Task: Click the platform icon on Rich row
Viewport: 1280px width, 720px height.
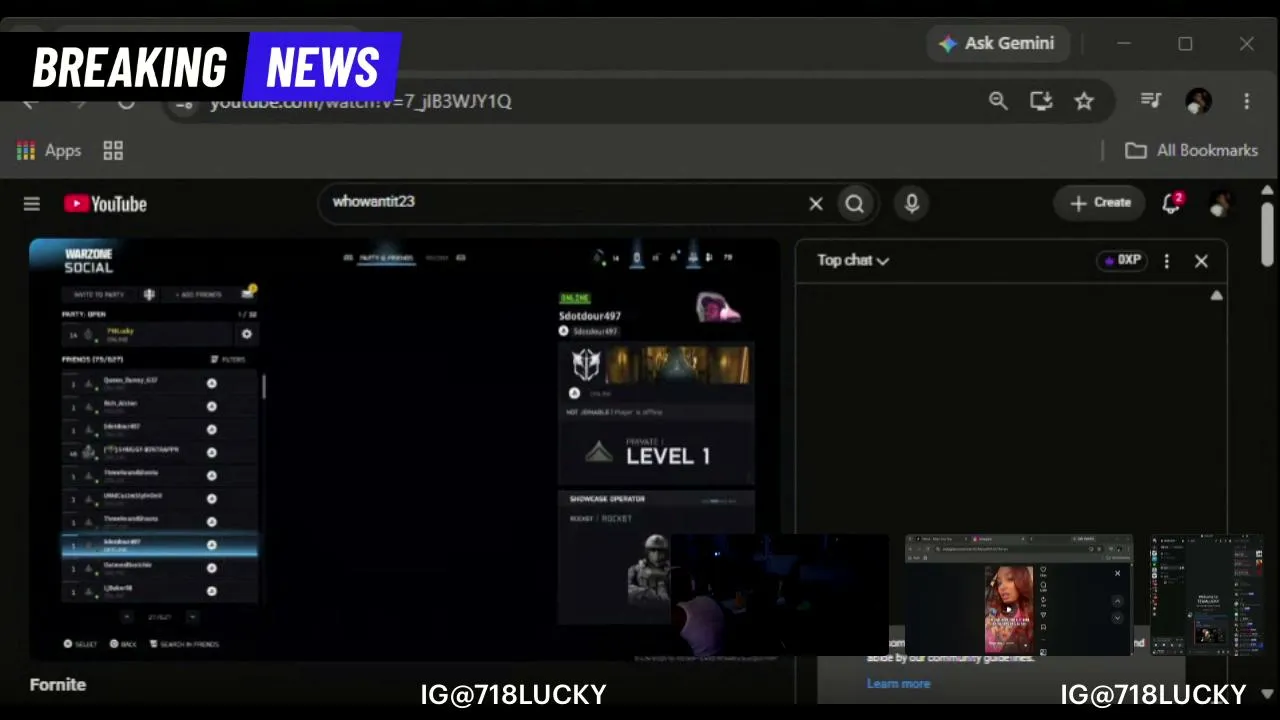Action: 211,407
